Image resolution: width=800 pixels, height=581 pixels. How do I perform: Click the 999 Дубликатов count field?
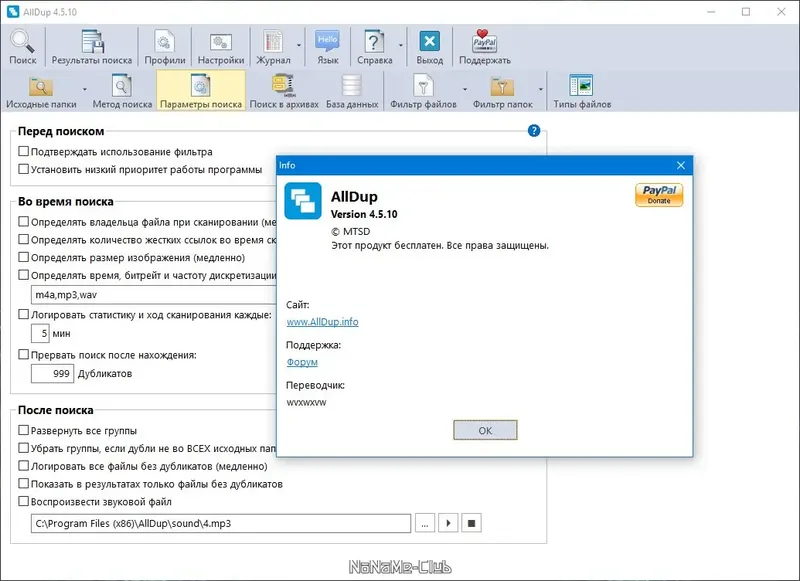click(x=53, y=373)
